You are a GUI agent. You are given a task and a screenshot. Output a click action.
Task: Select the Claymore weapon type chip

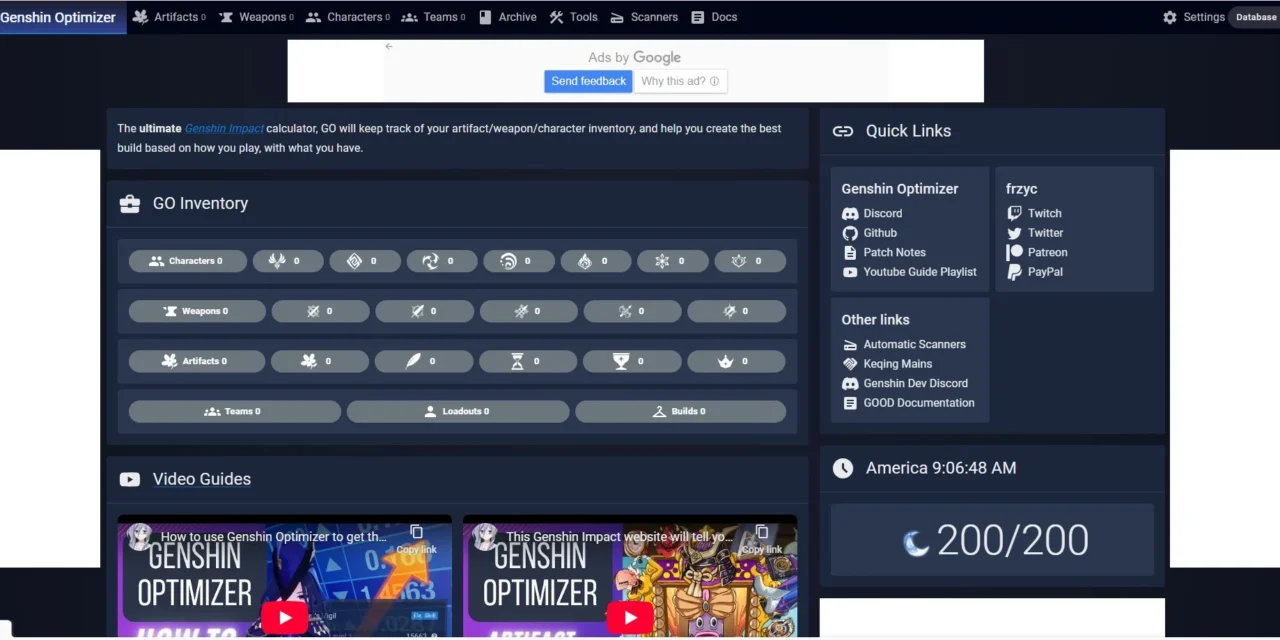click(424, 311)
